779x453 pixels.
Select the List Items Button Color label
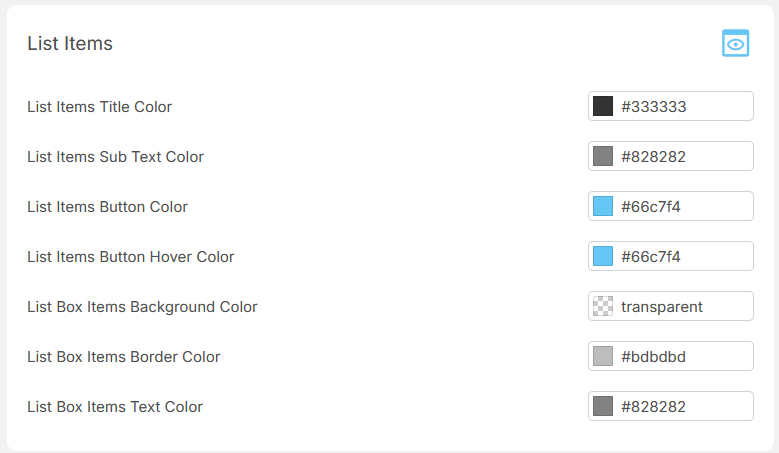click(108, 207)
